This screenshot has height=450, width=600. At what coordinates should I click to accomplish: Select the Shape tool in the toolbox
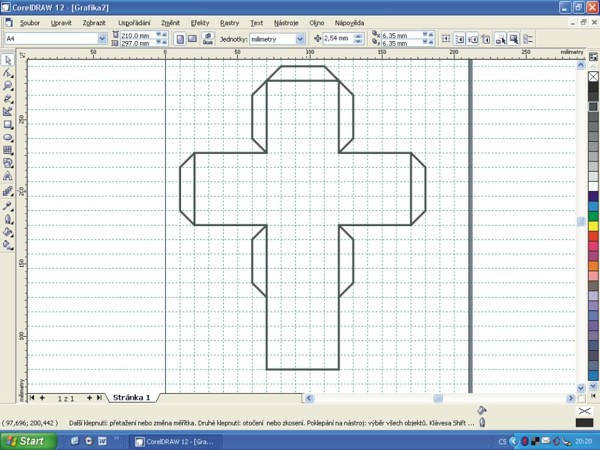[8, 73]
